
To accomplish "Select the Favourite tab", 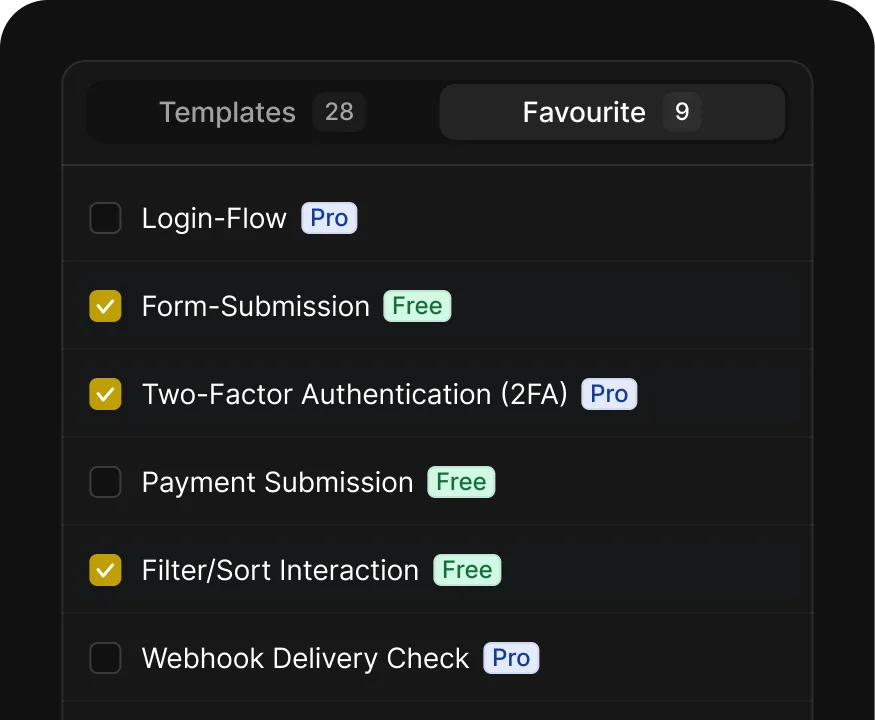I will point(612,112).
